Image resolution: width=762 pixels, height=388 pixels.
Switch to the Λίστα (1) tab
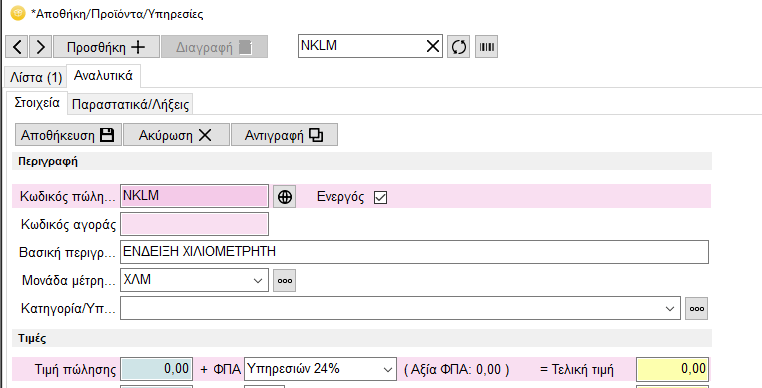(x=35, y=77)
